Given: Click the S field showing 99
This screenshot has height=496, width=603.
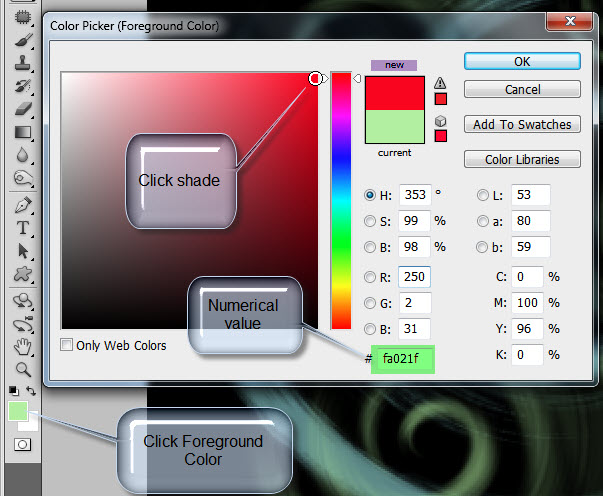Looking at the screenshot, I should pyautogui.click(x=414, y=221).
